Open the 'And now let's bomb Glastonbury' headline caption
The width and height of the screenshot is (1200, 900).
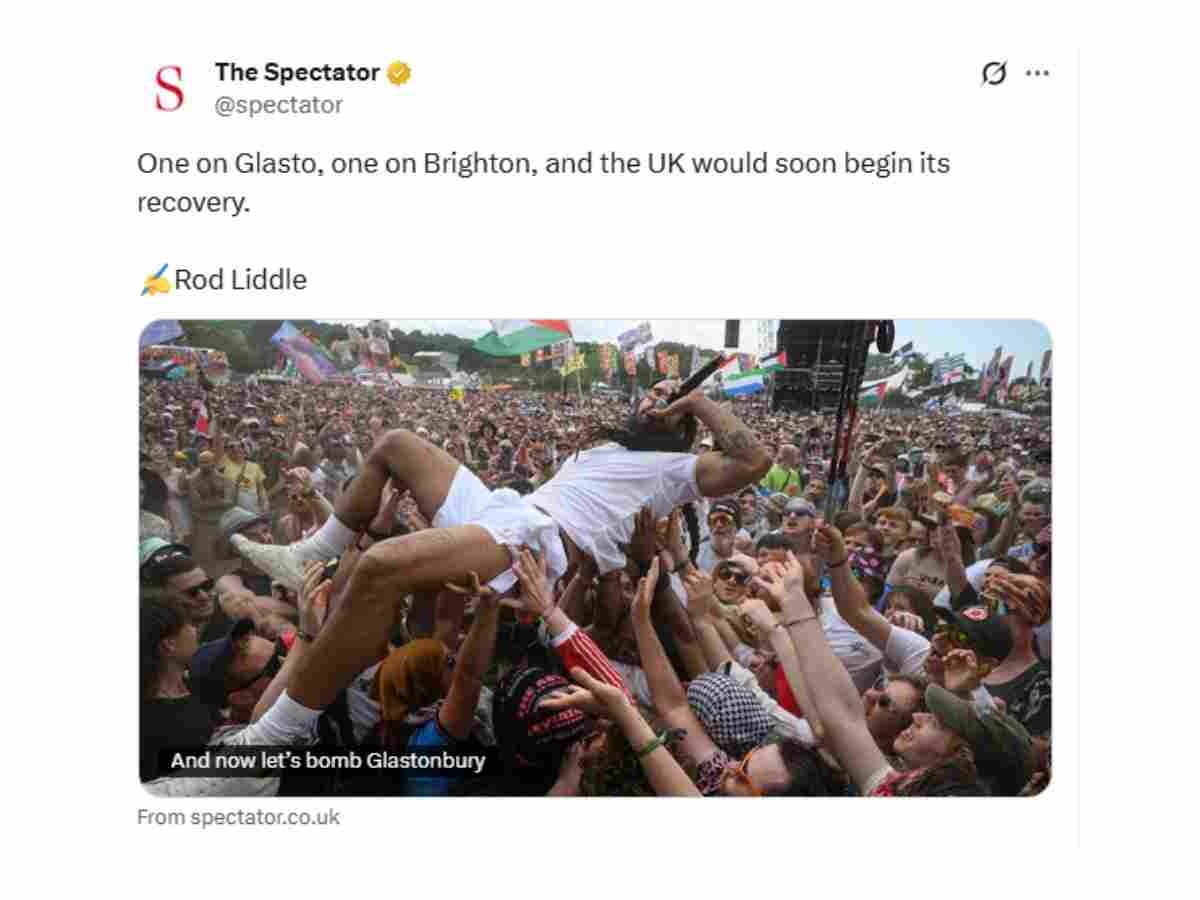tap(327, 761)
